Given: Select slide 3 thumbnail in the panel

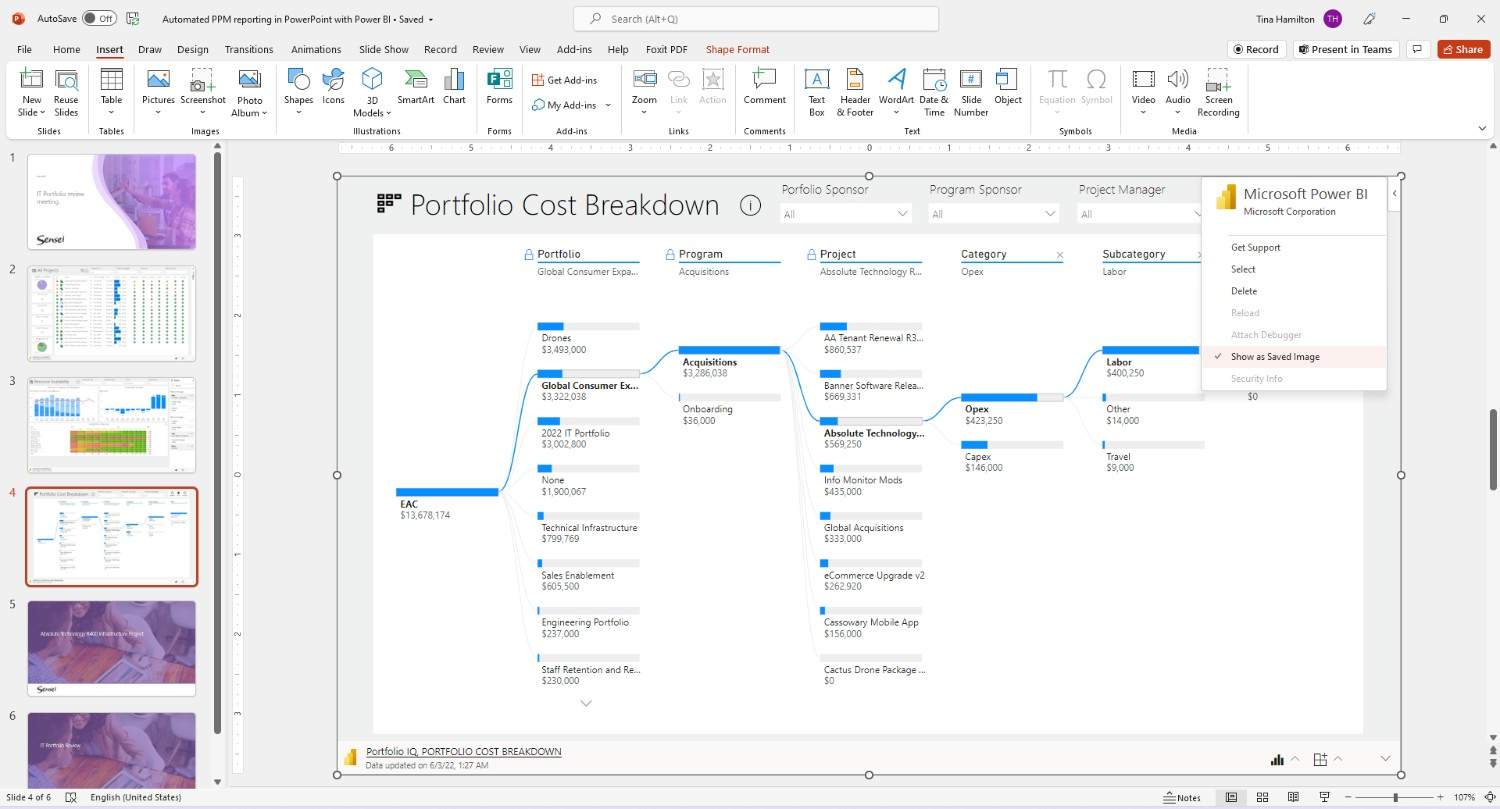Looking at the screenshot, I should (112, 424).
